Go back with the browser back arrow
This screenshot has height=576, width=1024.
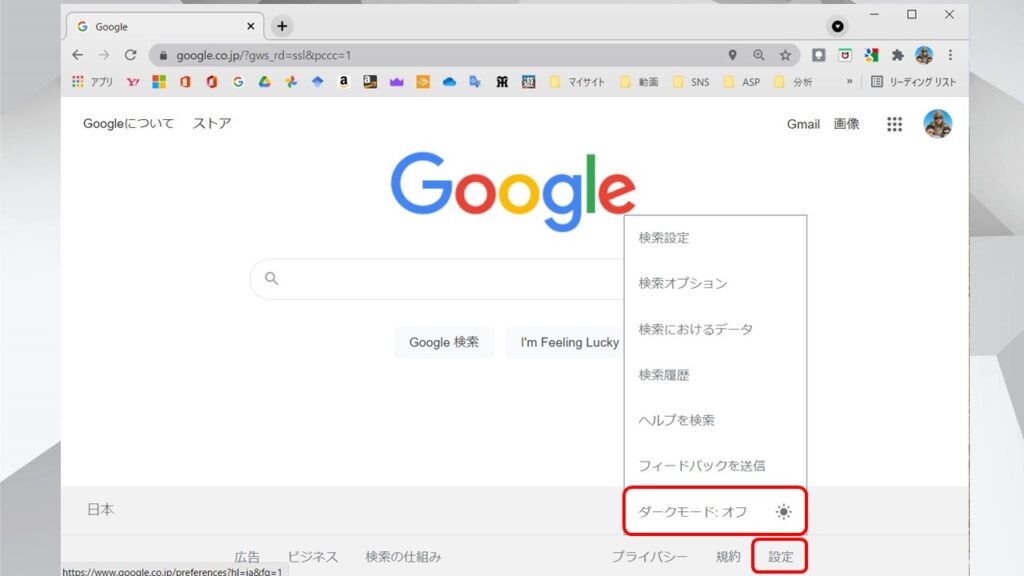coord(78,55)
